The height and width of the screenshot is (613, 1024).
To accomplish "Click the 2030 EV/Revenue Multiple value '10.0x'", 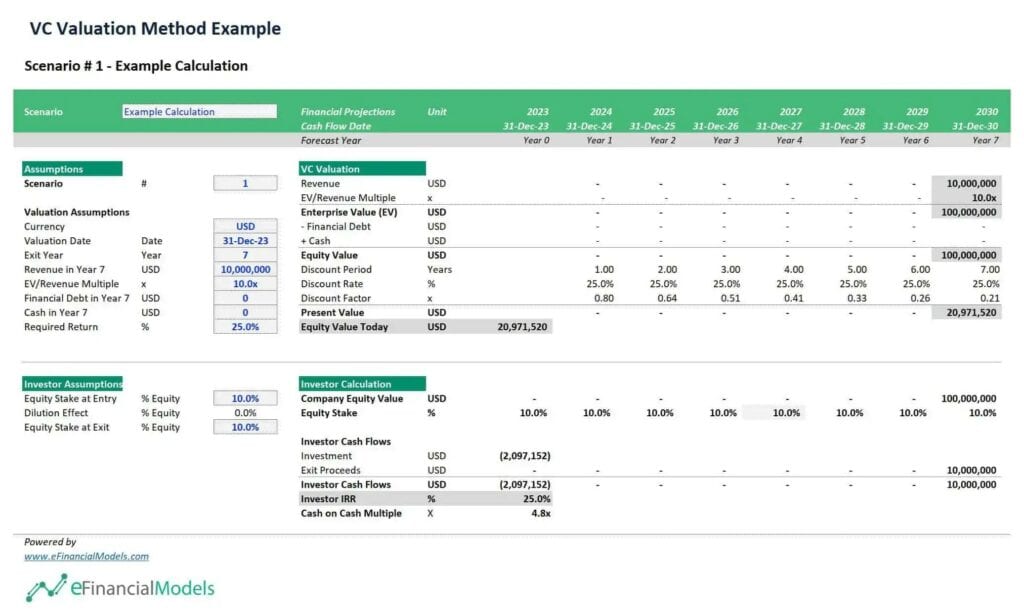I will point(984,198).
